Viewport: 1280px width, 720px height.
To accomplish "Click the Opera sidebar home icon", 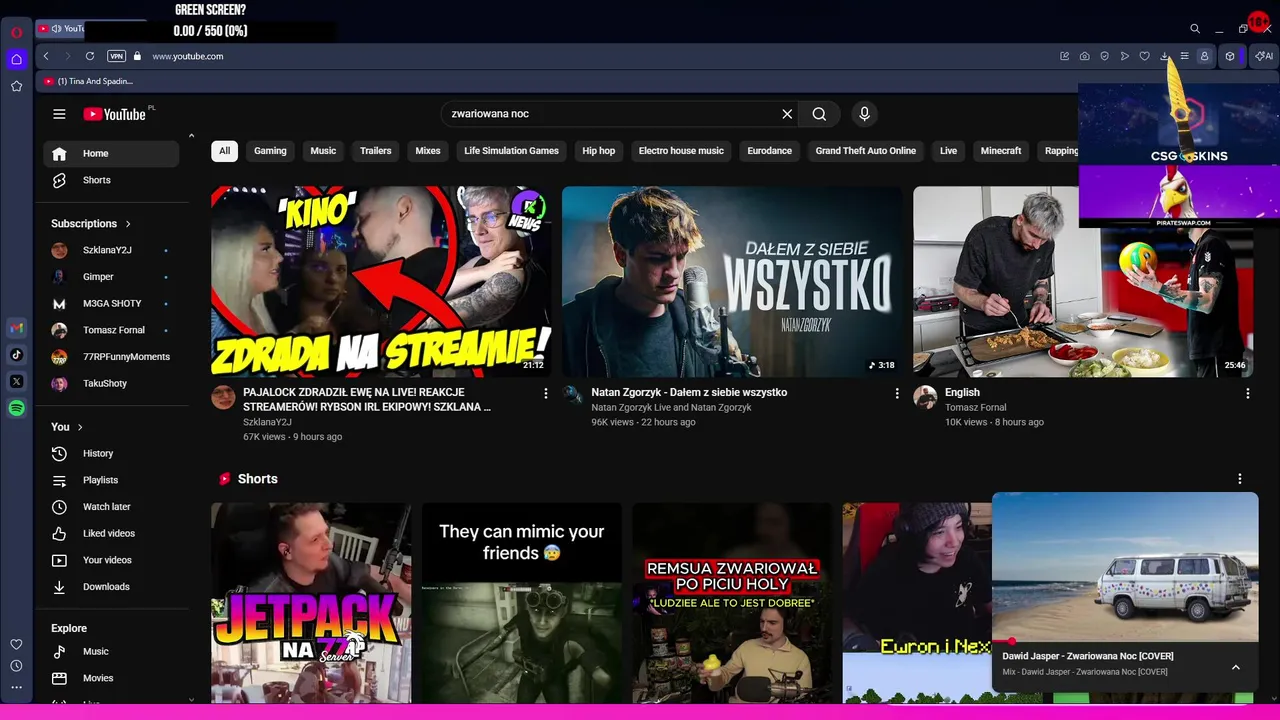I will tap(16, 59).
